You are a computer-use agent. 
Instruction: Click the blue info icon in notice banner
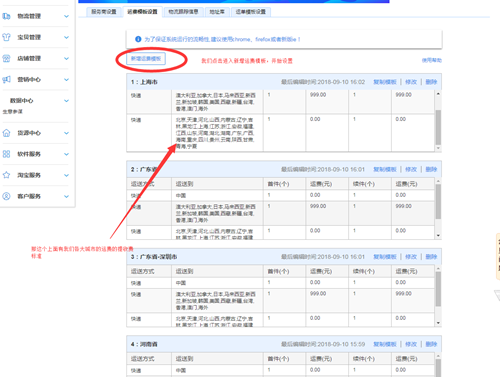(x=138, y=39)
